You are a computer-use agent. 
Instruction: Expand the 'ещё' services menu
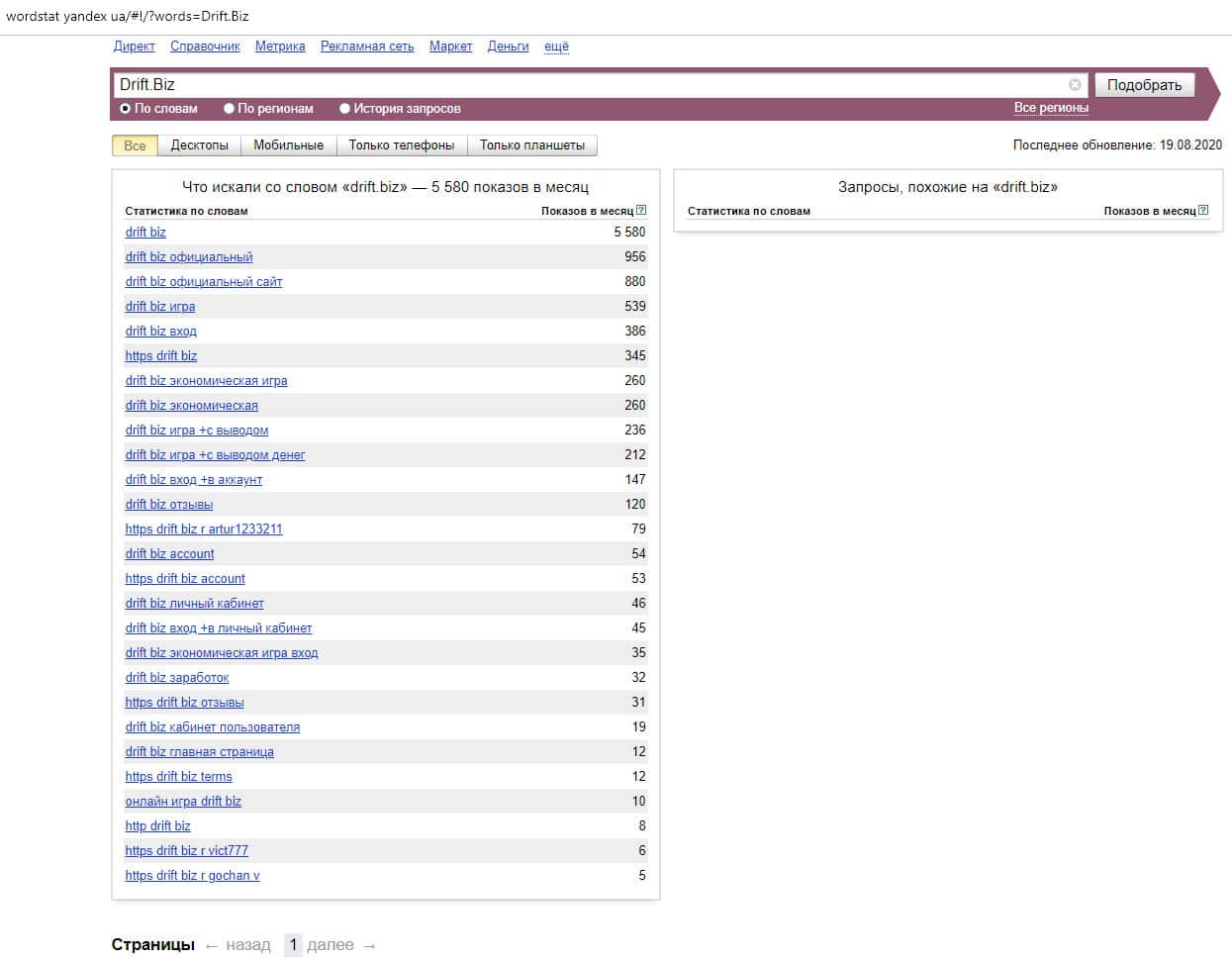(x=556, y=47)
